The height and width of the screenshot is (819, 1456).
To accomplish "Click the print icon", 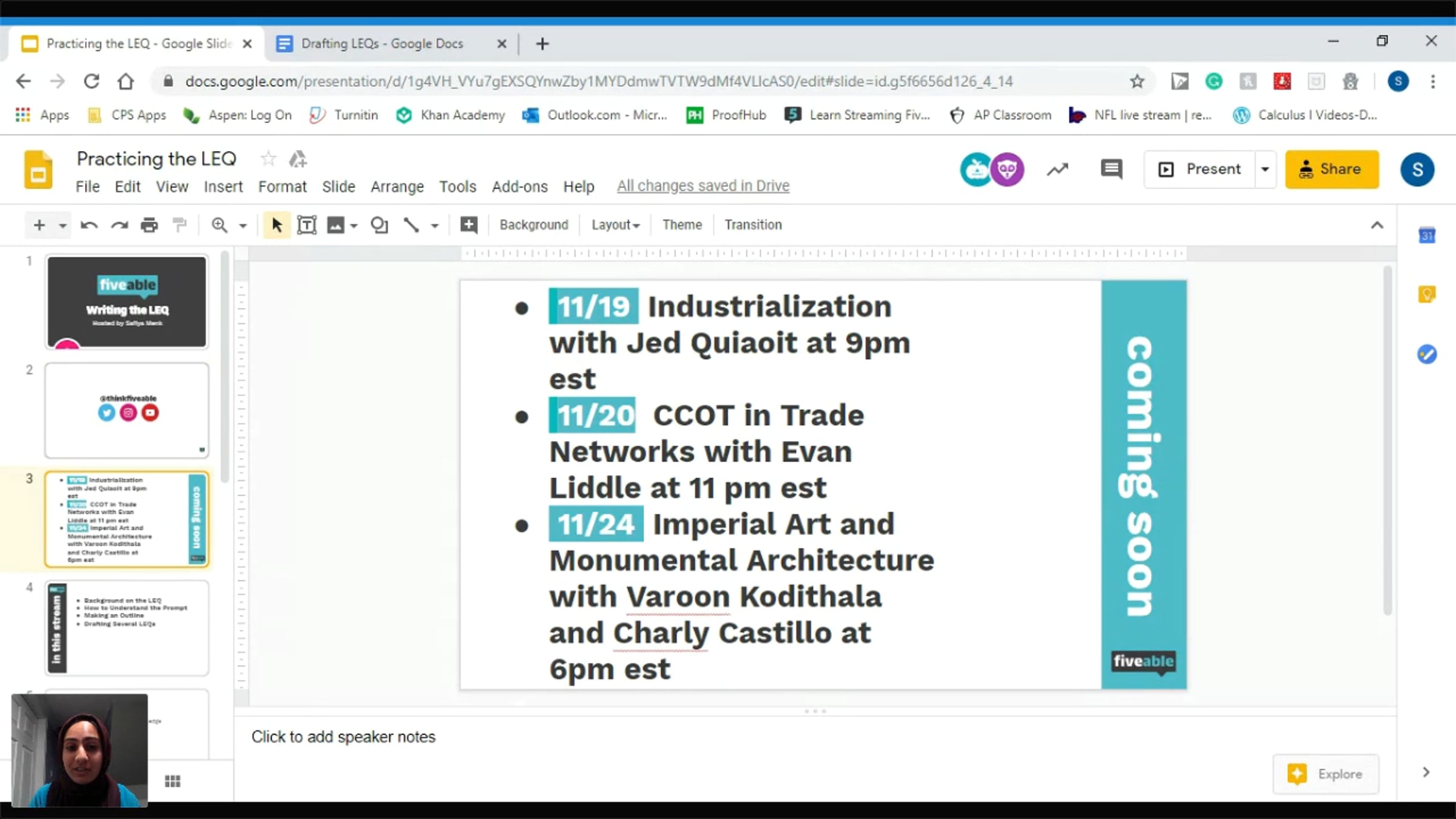I will 149,225.
